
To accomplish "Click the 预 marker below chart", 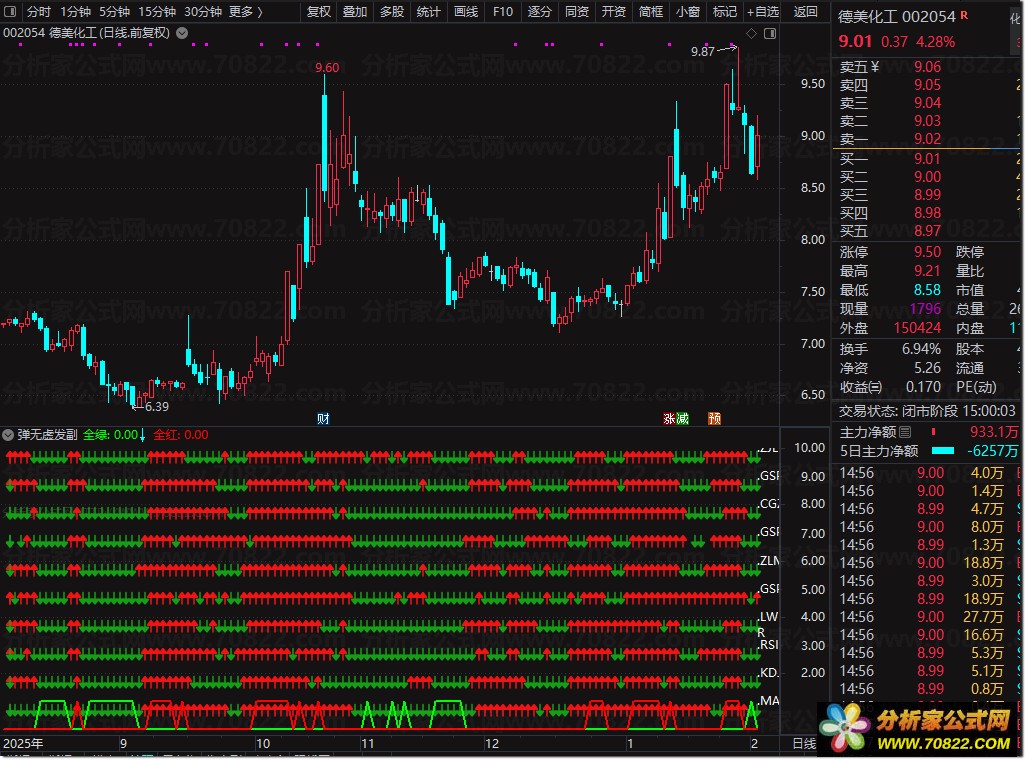I will (x=715, y=419).
